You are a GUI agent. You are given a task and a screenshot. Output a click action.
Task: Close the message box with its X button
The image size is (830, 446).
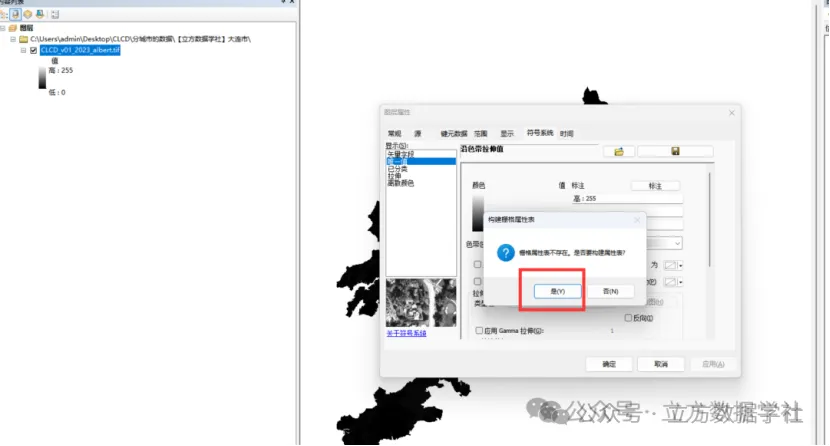tap(637, 220)
